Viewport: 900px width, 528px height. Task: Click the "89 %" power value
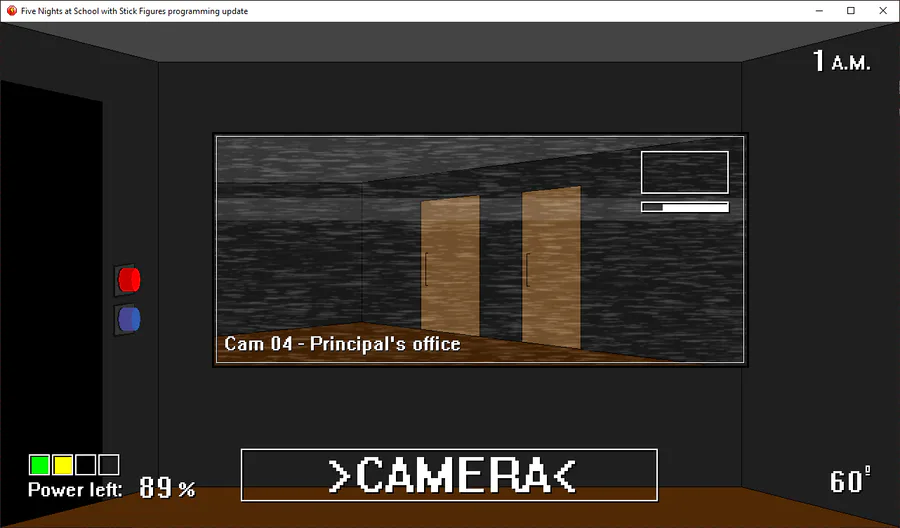point(167,488)
